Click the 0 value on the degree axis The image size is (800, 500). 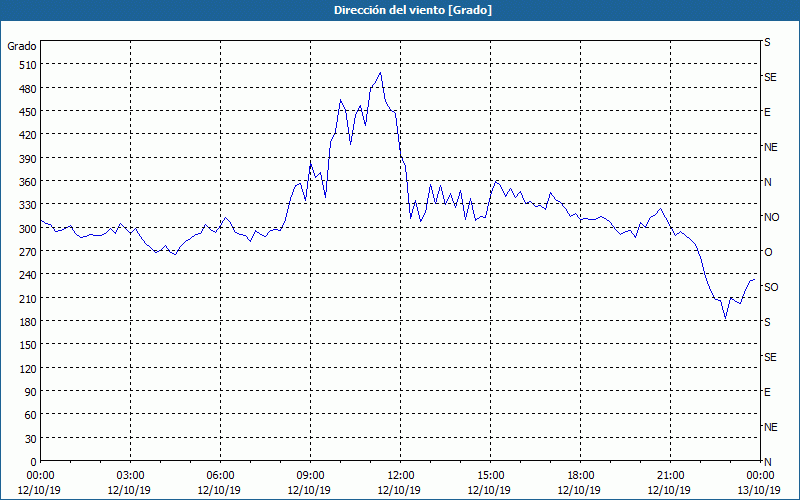[x=34, y=462]
